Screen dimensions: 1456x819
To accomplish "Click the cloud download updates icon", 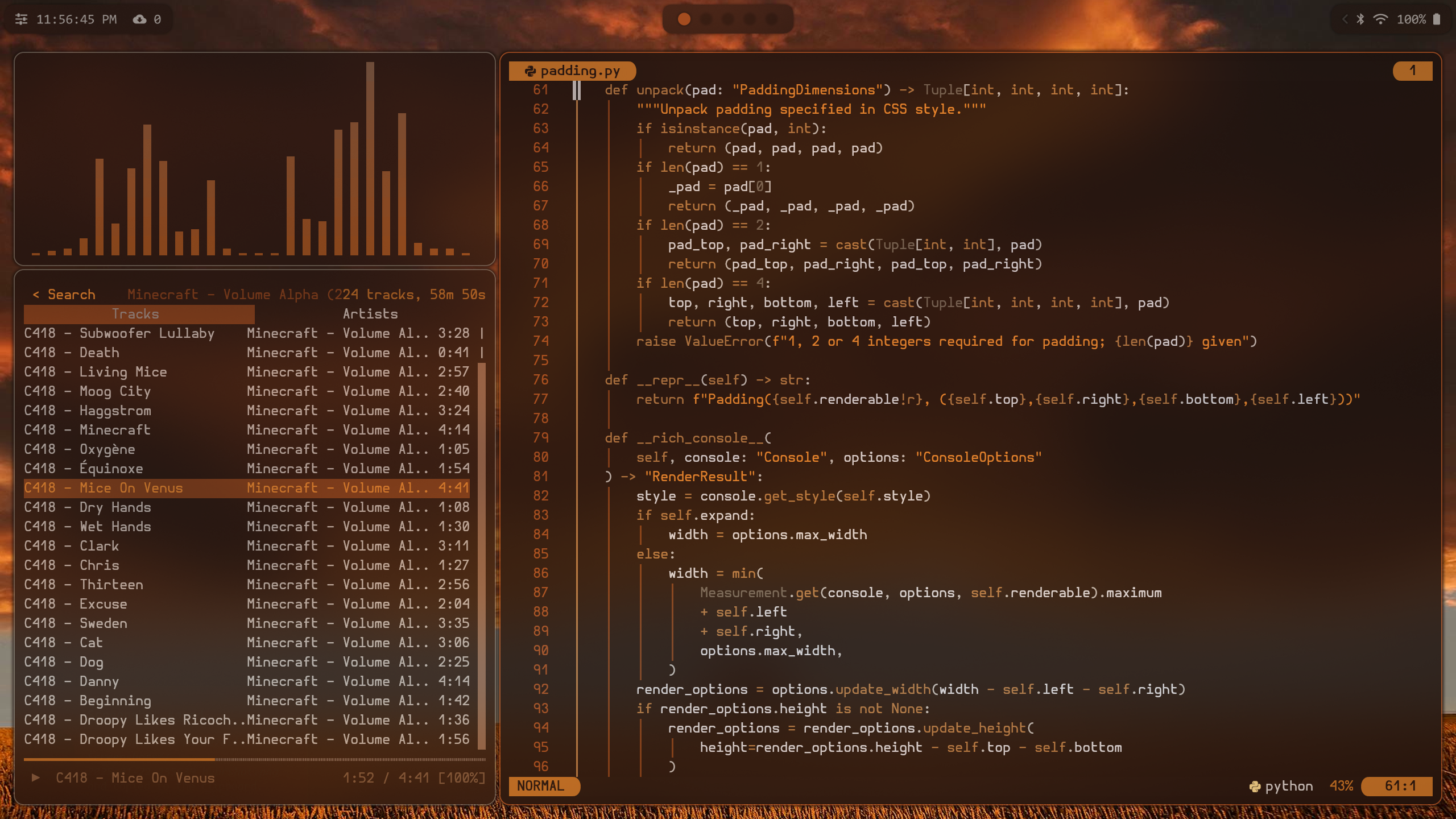I will [139, 19].
